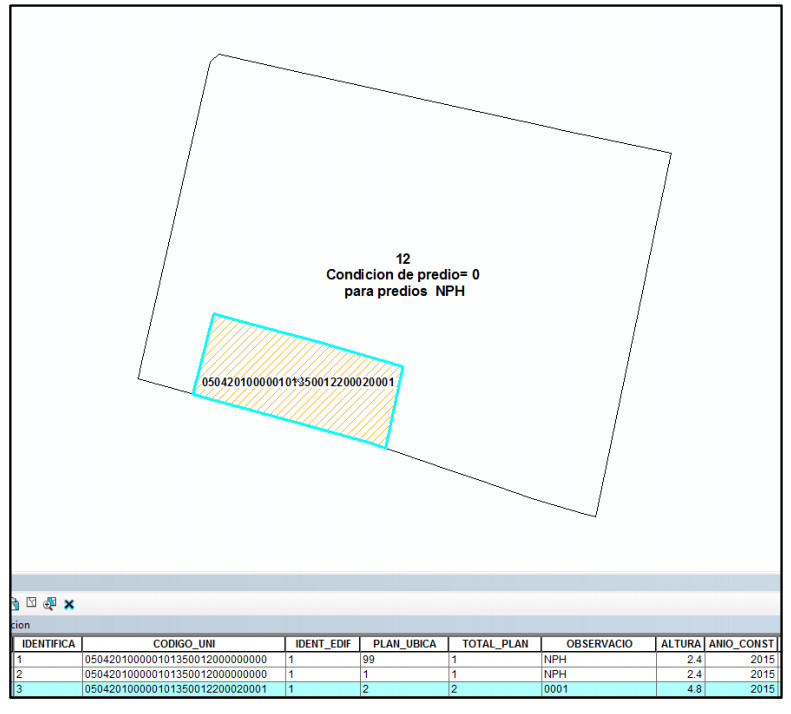Click TOTAL_PLAN cell in row 2
This screenshot has width=791, height=714.
495,674
